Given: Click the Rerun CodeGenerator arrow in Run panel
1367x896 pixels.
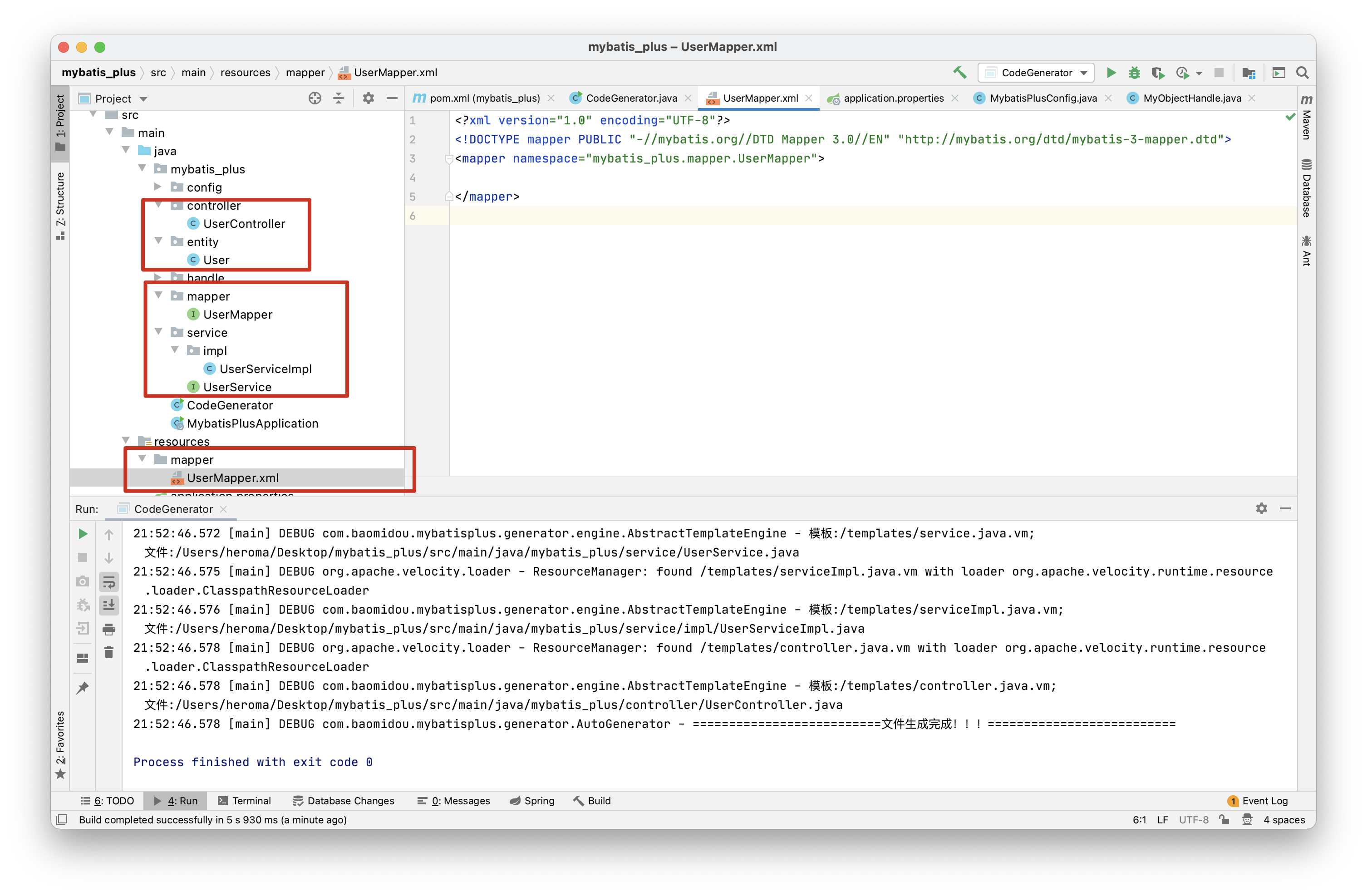Looking at the screenshot, I should pos(83,534).
